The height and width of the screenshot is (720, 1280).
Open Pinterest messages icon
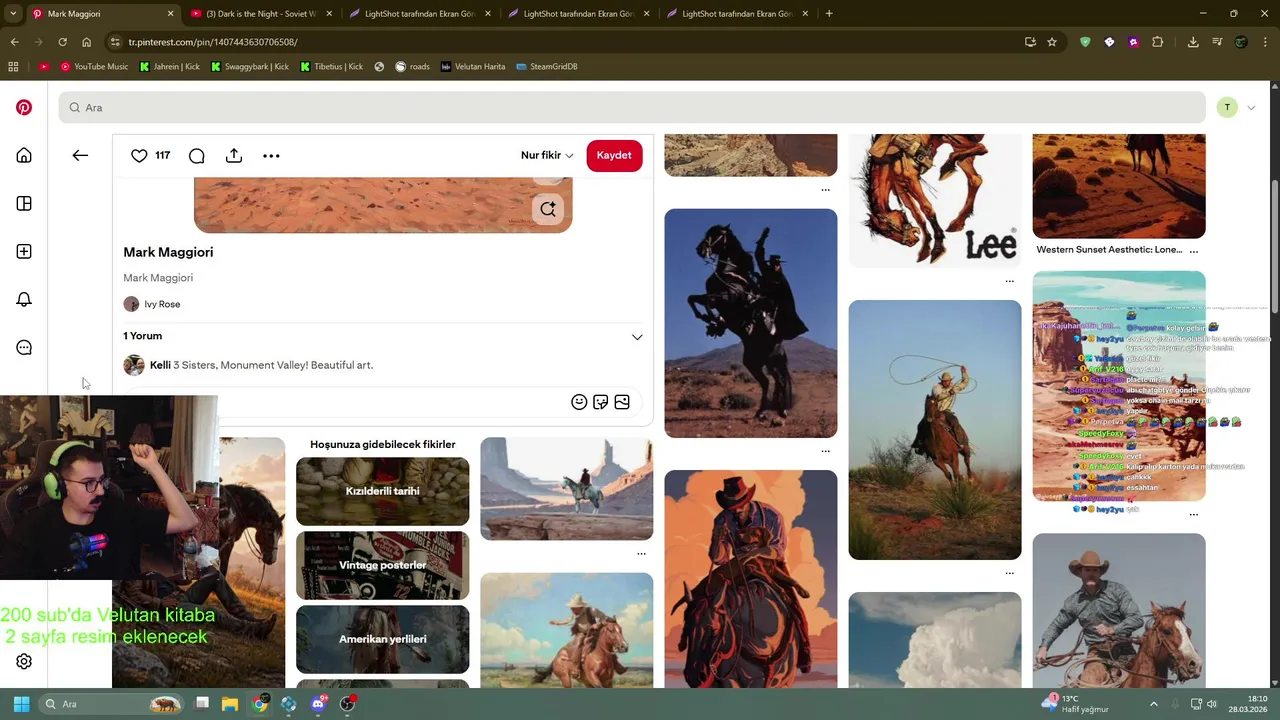pyautogui.click(x=24, y=347)
